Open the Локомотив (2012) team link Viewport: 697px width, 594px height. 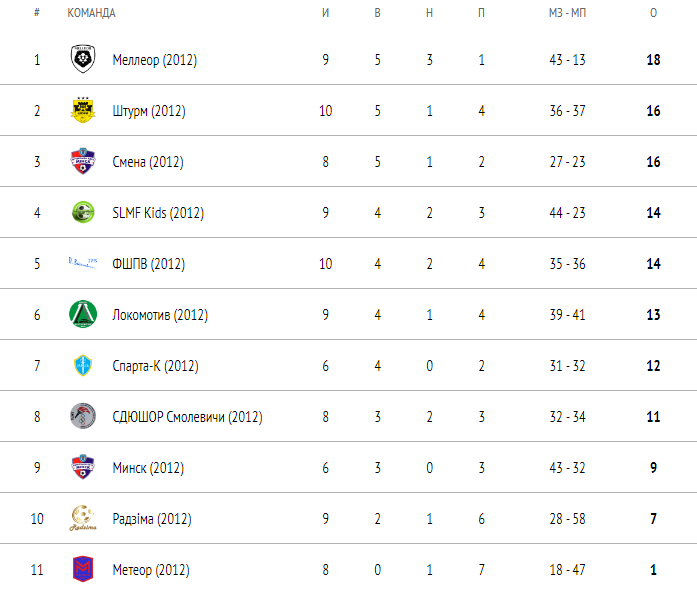[x=160, y=315]
